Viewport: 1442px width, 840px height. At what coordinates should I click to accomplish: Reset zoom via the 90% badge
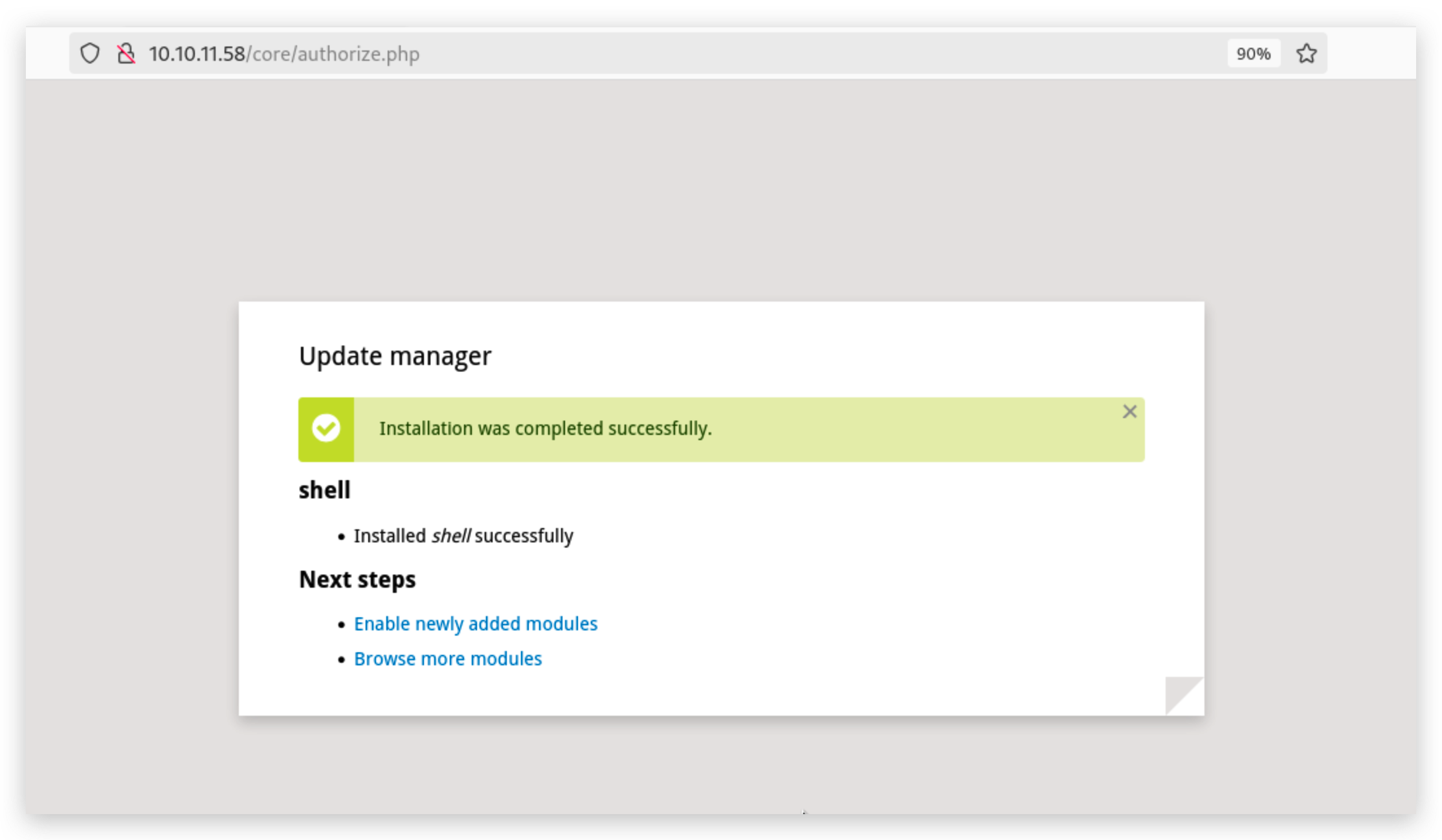coord(1253,53)
